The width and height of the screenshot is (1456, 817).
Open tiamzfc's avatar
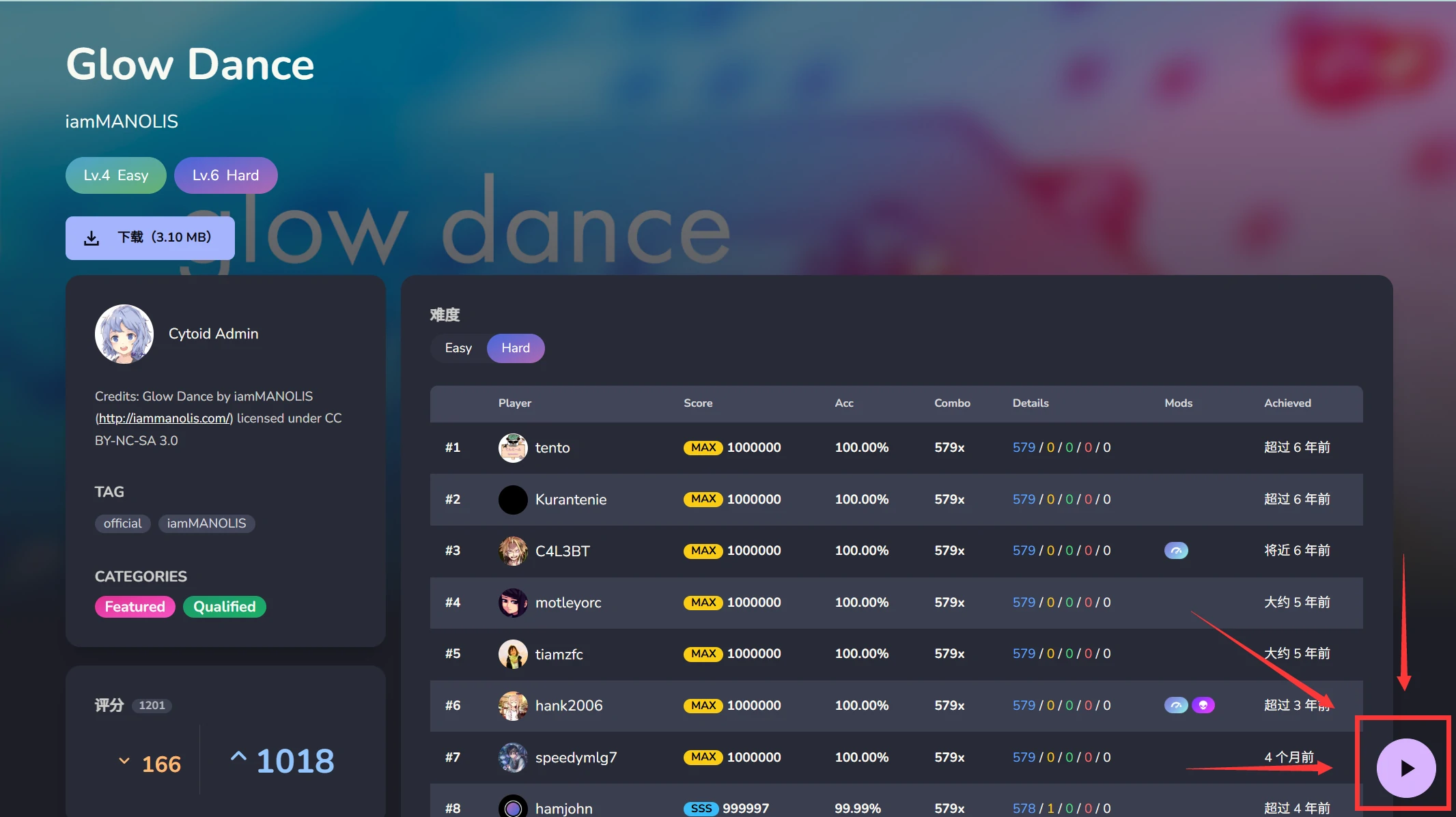pos(513,654)
